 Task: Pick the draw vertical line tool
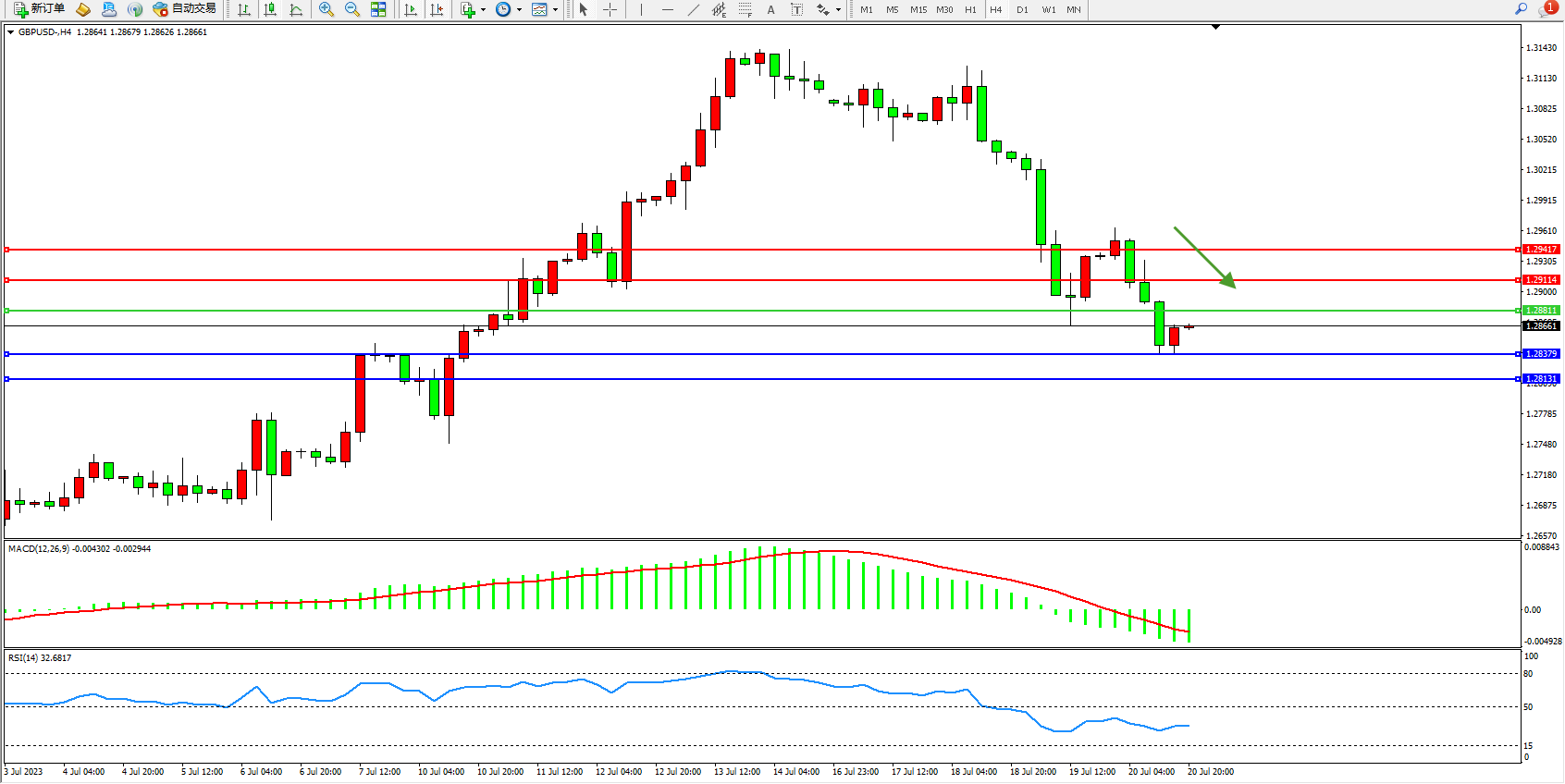point(641,9)
